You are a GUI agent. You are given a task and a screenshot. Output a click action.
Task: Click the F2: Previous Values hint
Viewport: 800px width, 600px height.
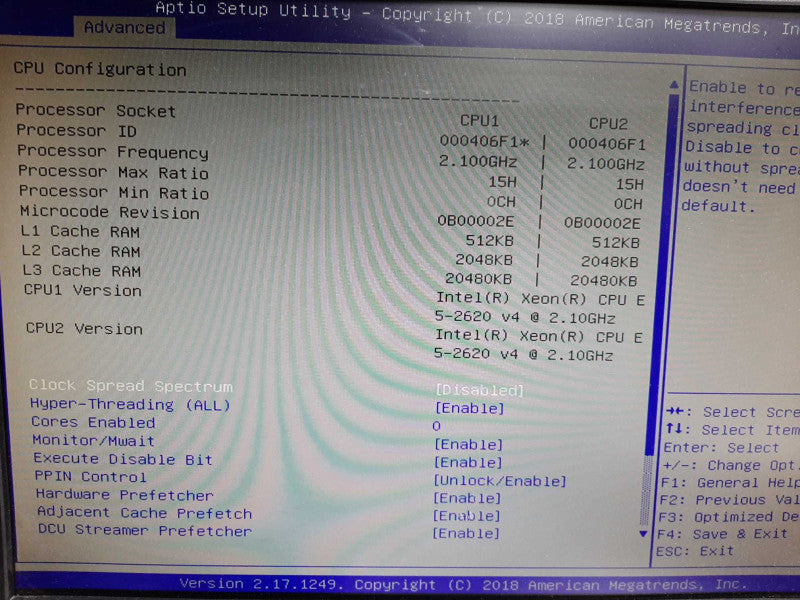[729, 499]
